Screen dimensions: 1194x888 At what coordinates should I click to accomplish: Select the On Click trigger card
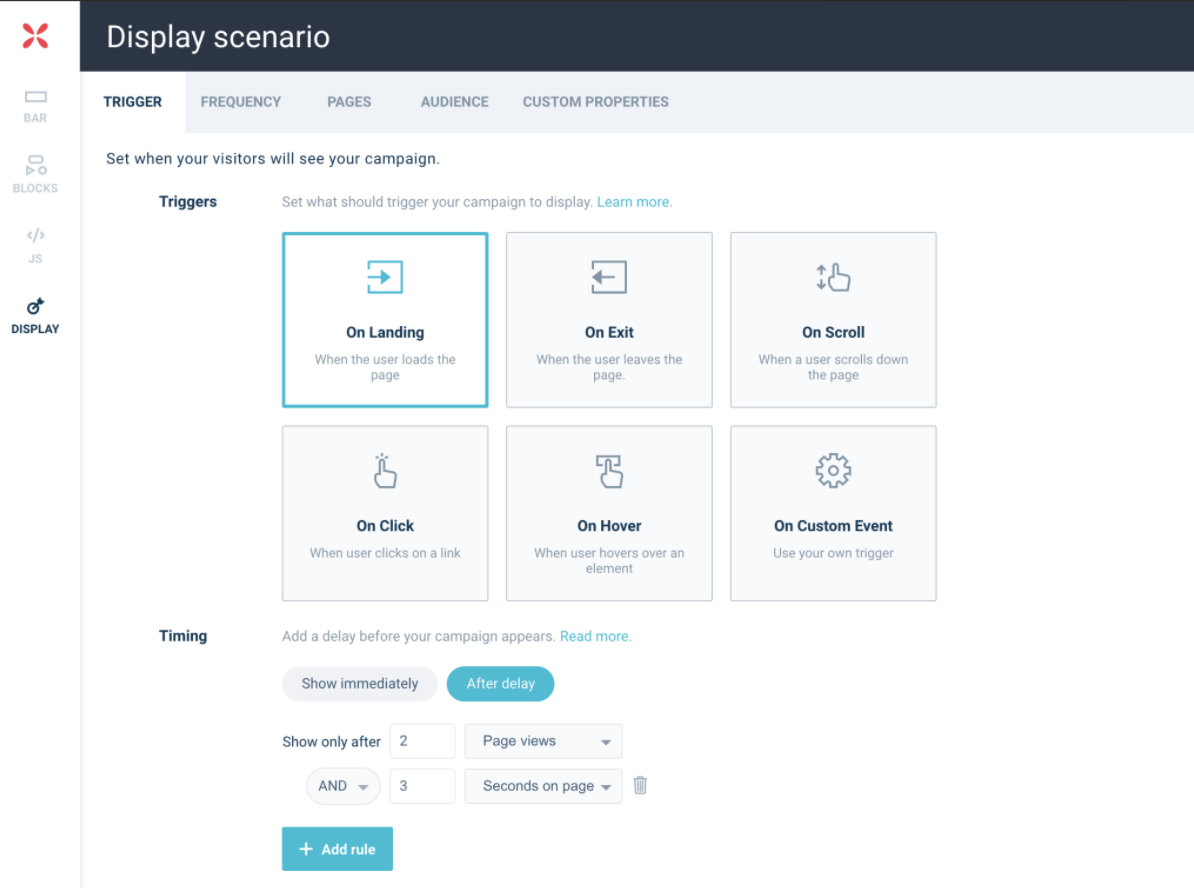coord(385,513)
